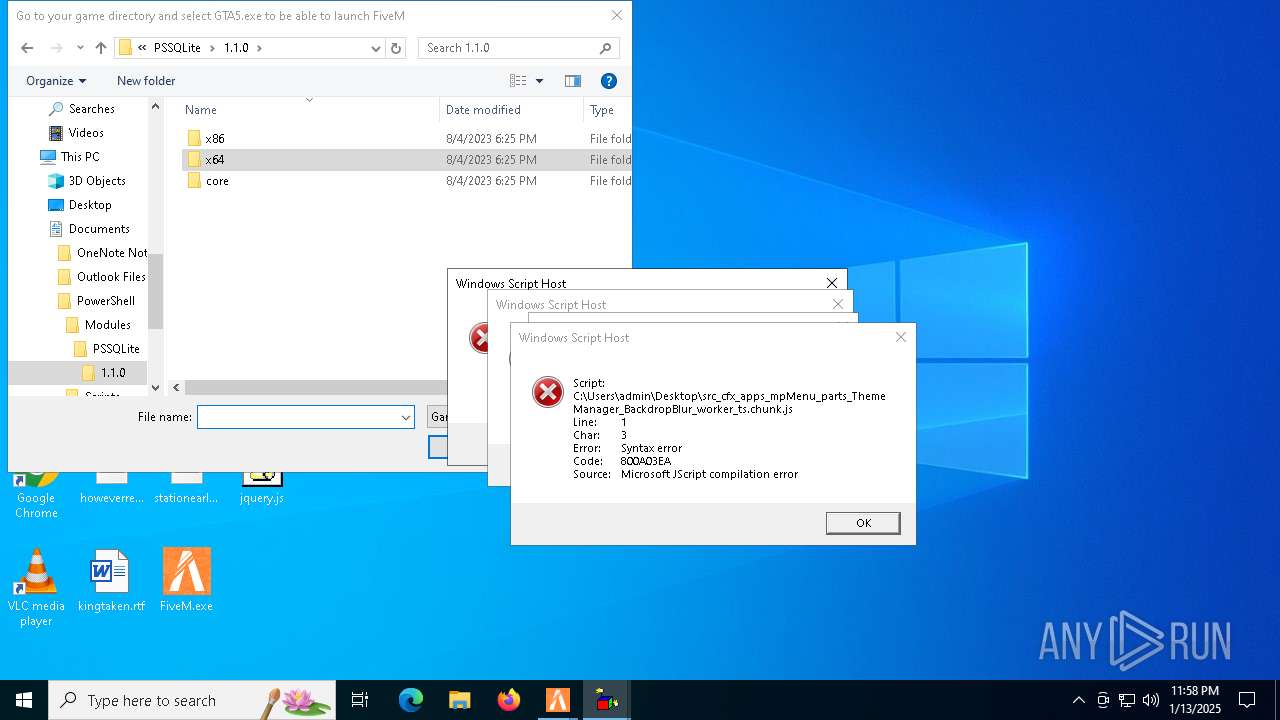Open VLC media player desktop shortcut
The image size is (1280, 720).
[x=36, y=588]
